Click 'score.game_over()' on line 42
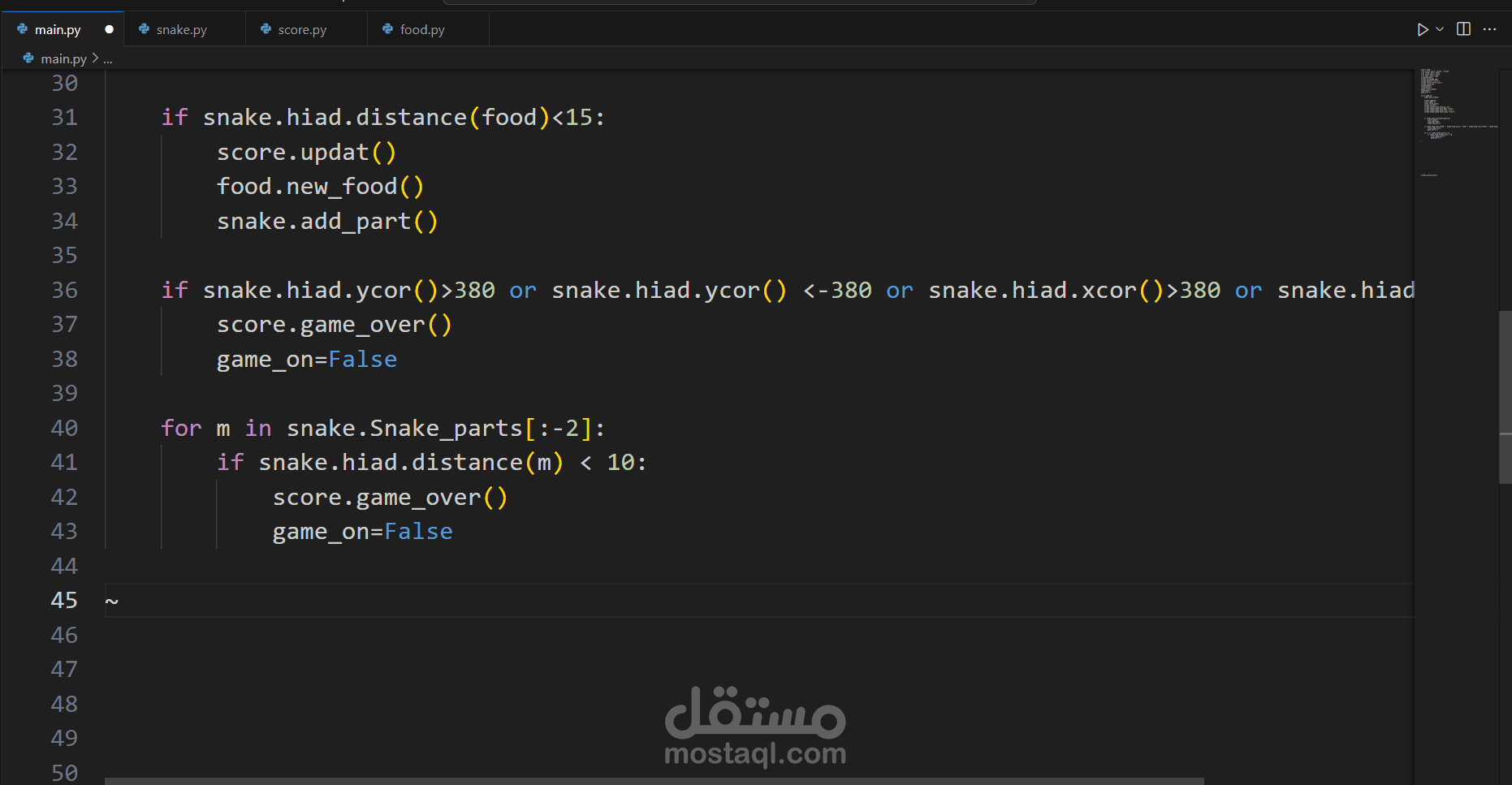This screenshot has width=1512, height=785. 390,498
